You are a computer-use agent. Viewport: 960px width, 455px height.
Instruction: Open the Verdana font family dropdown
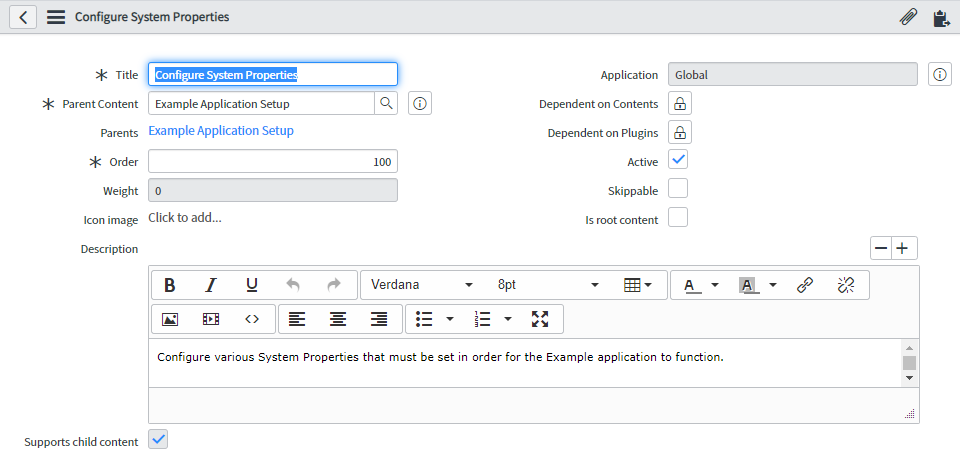tap(421, 285)
